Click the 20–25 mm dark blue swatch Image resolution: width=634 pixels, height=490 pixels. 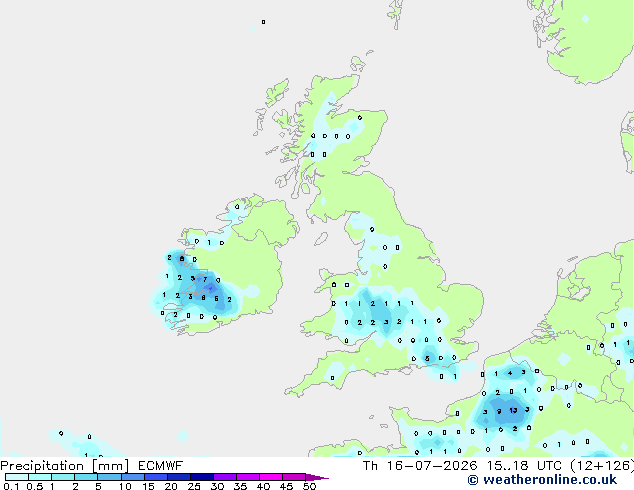click(179, 477)
